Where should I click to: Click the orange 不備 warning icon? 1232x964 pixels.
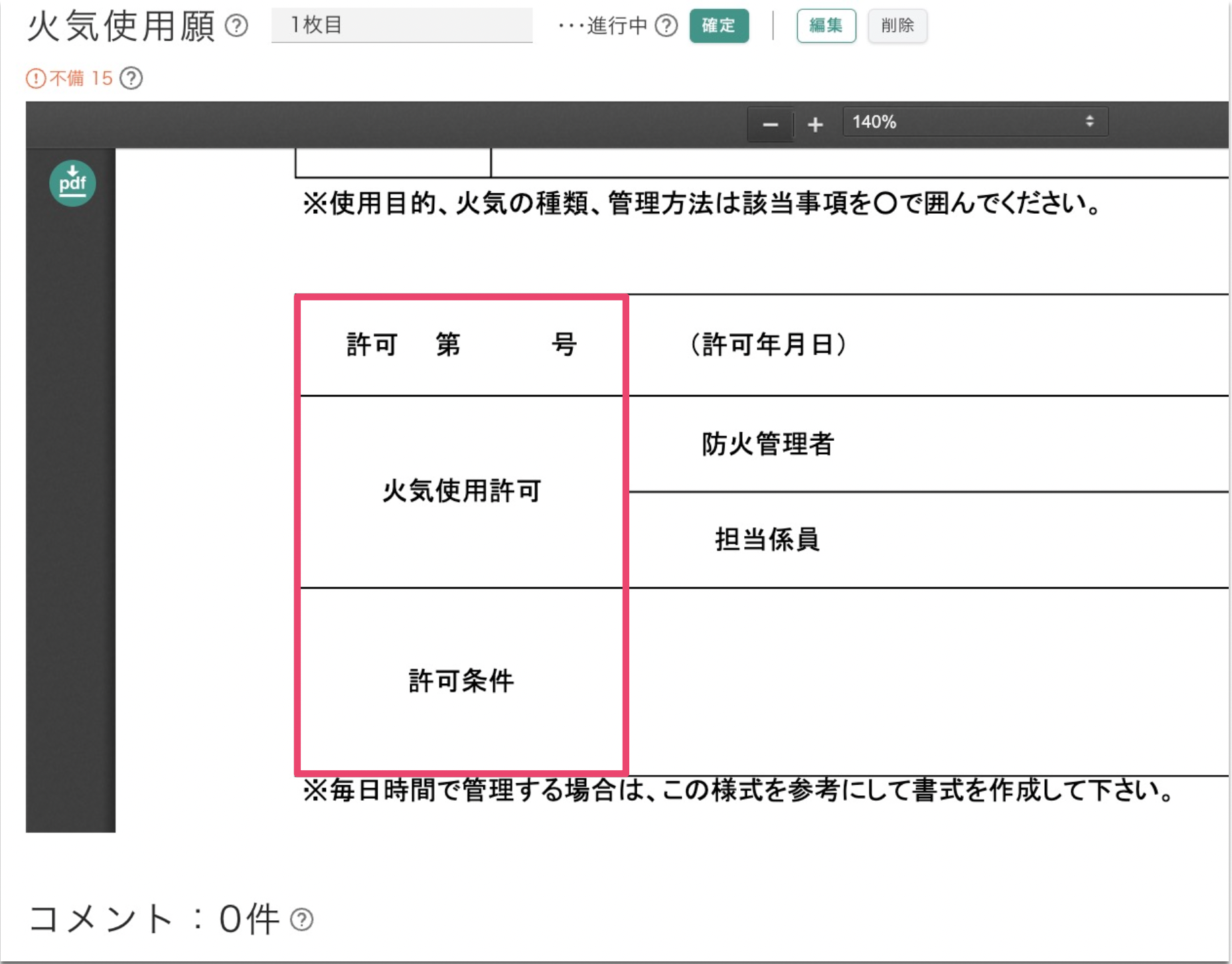coord(36,78)
